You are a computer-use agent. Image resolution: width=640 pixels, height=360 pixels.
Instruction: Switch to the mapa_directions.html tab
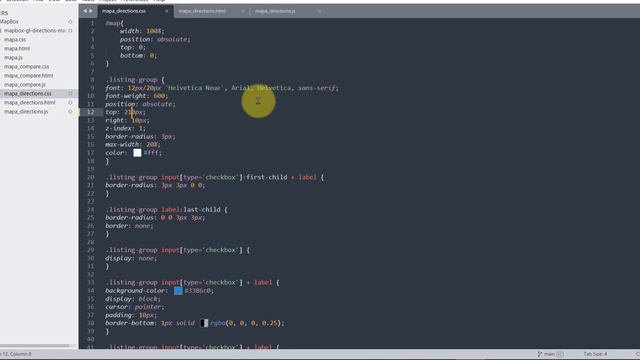[x=202, y=11]
